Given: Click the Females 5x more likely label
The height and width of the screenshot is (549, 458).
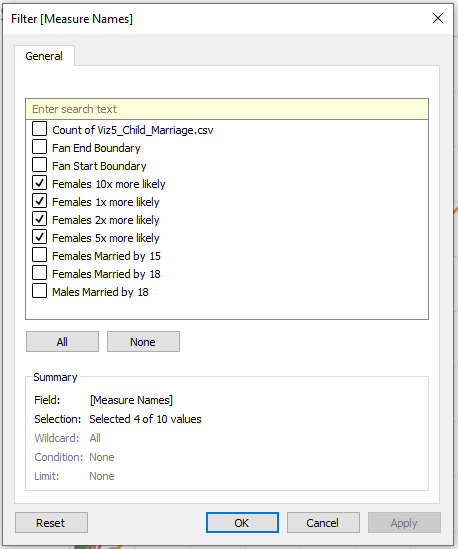Looking at the screenshot, I should pos(106,238).
